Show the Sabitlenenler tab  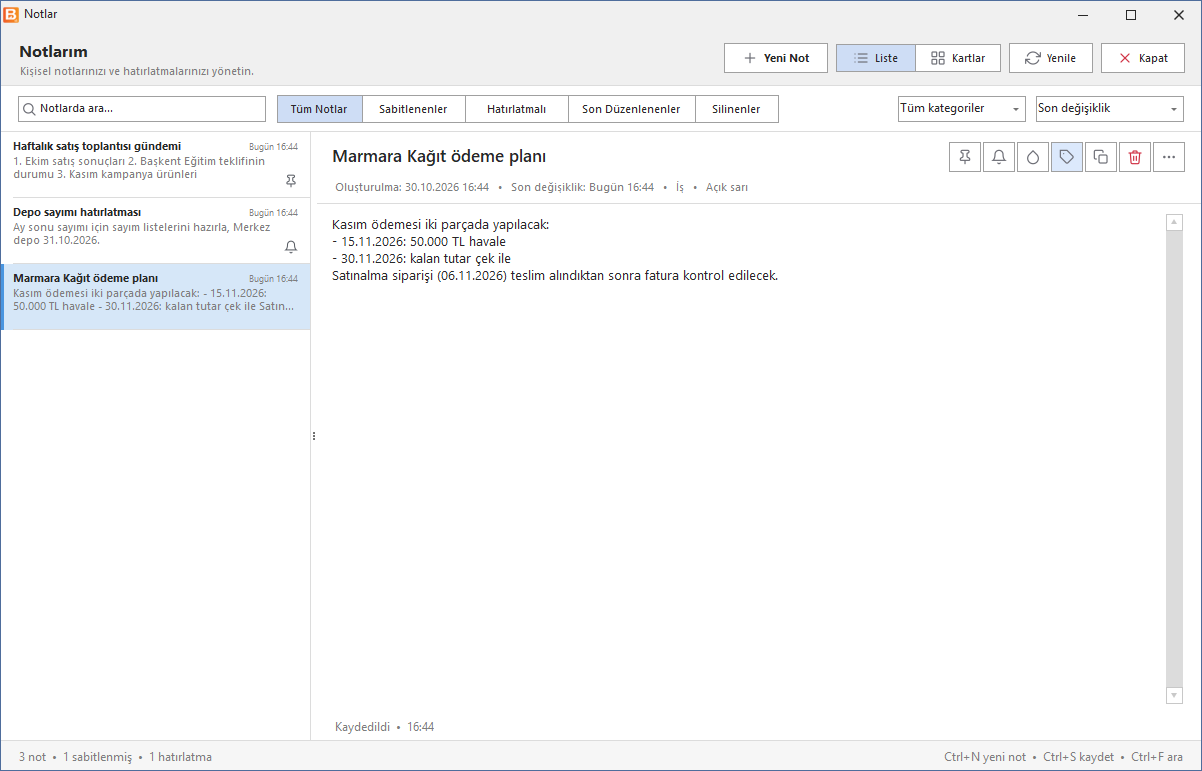click(413, 109)
